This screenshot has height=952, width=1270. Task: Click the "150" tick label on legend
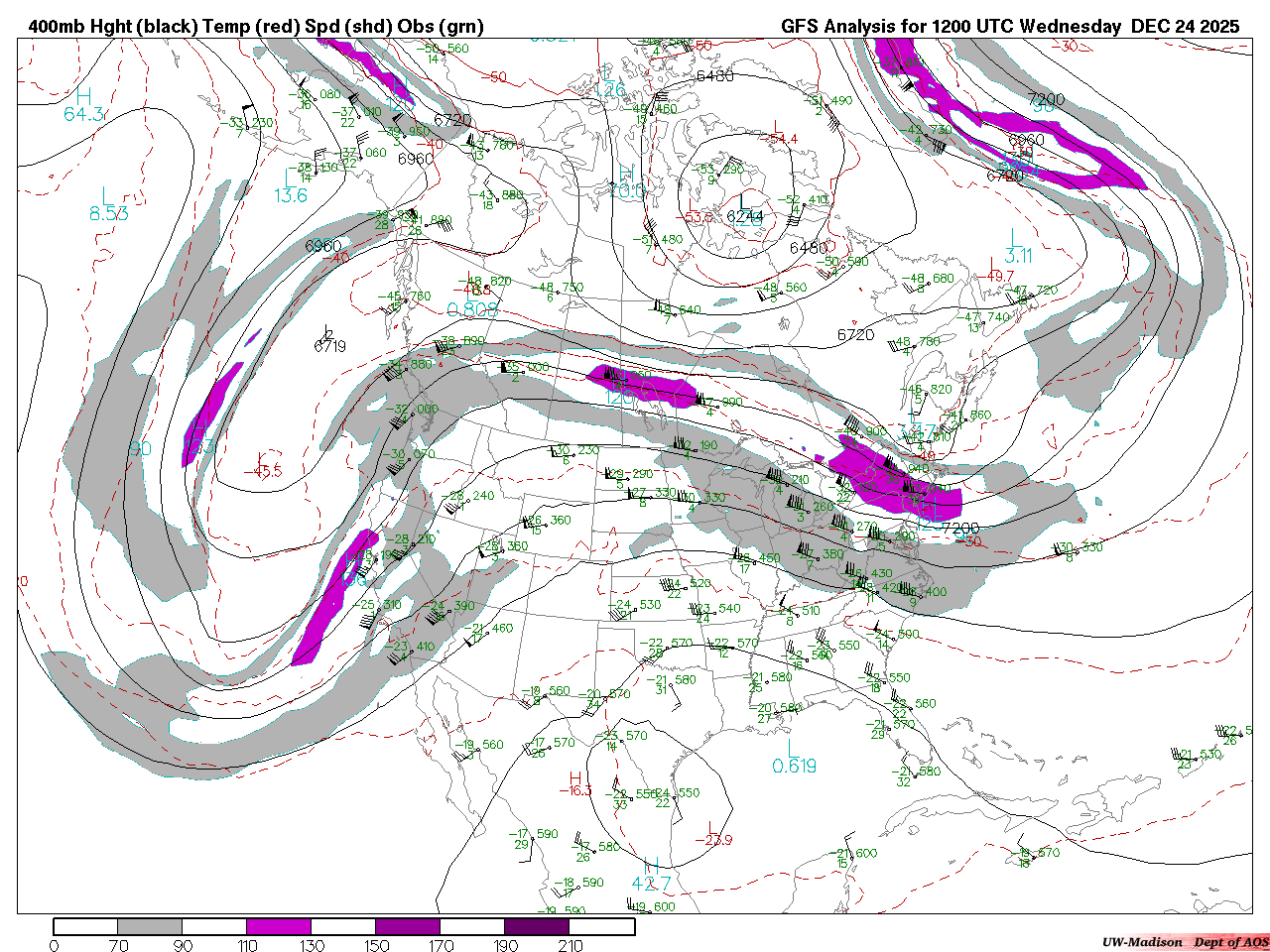376,945
